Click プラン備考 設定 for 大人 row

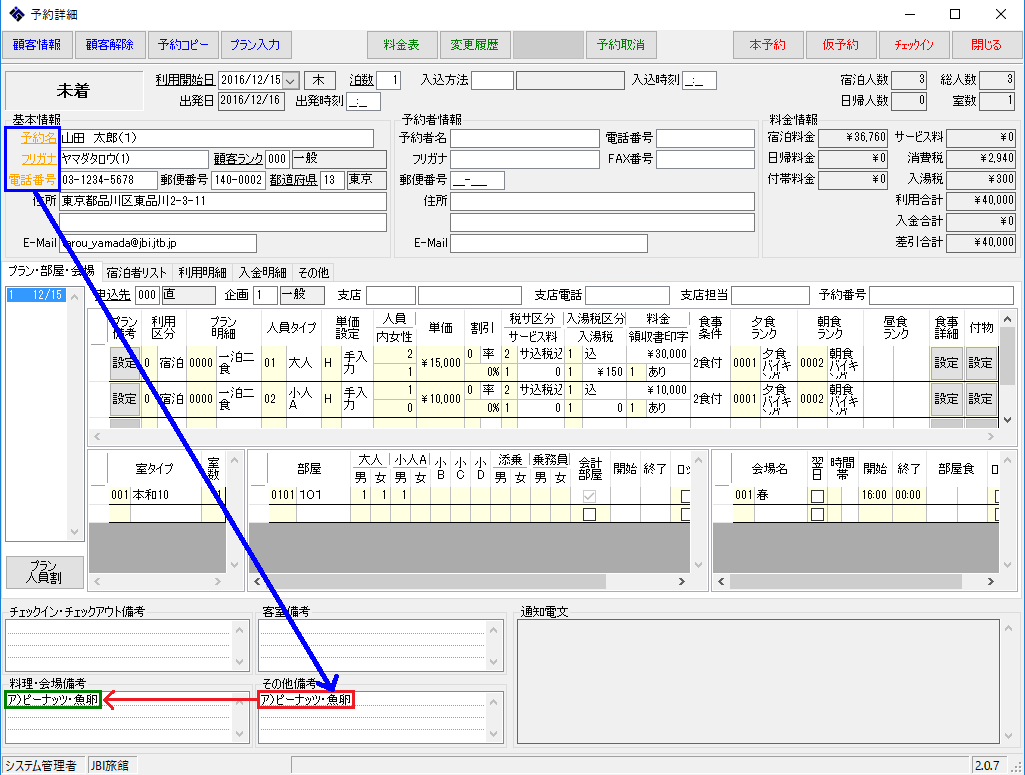124,363
